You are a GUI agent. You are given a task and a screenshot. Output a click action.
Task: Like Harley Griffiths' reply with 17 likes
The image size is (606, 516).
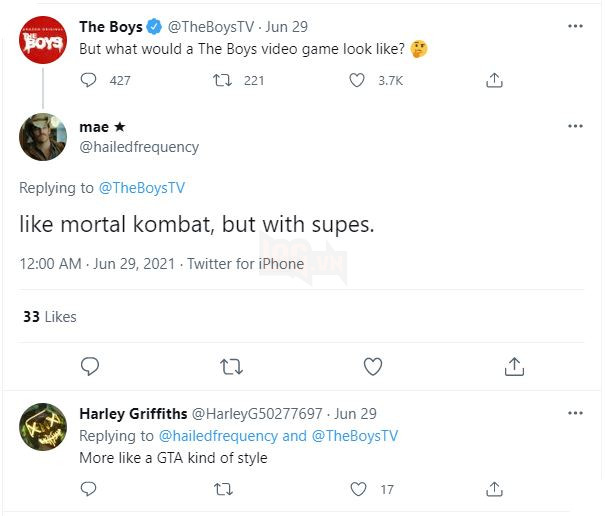point(359,489)
